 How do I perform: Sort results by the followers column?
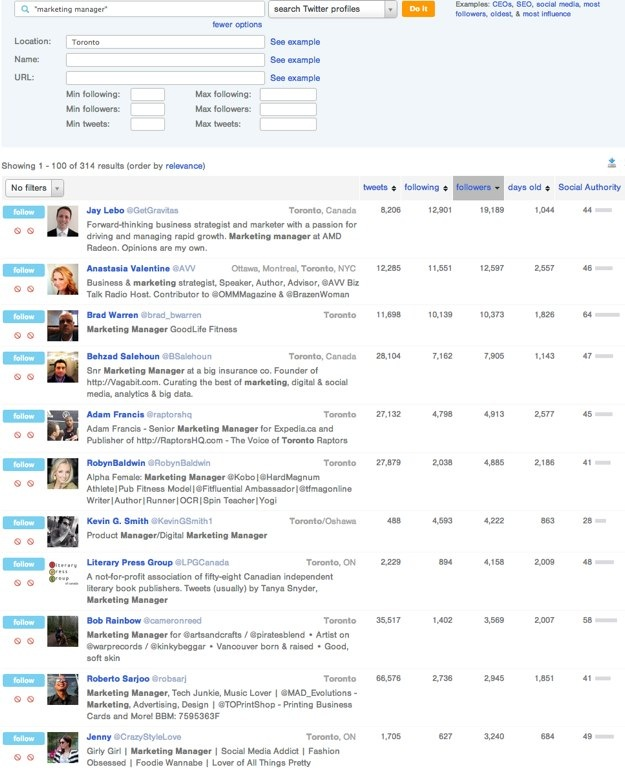tap(478, 187)
